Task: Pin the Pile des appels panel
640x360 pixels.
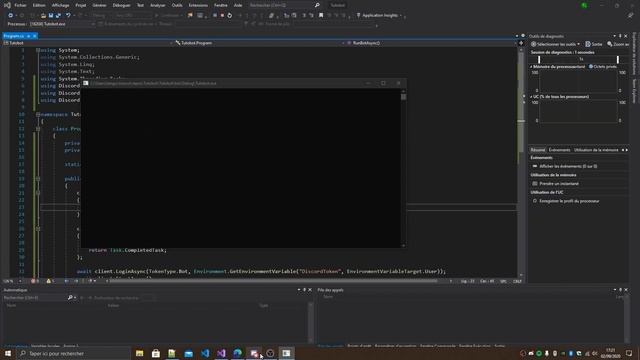Action: point(620,290)
